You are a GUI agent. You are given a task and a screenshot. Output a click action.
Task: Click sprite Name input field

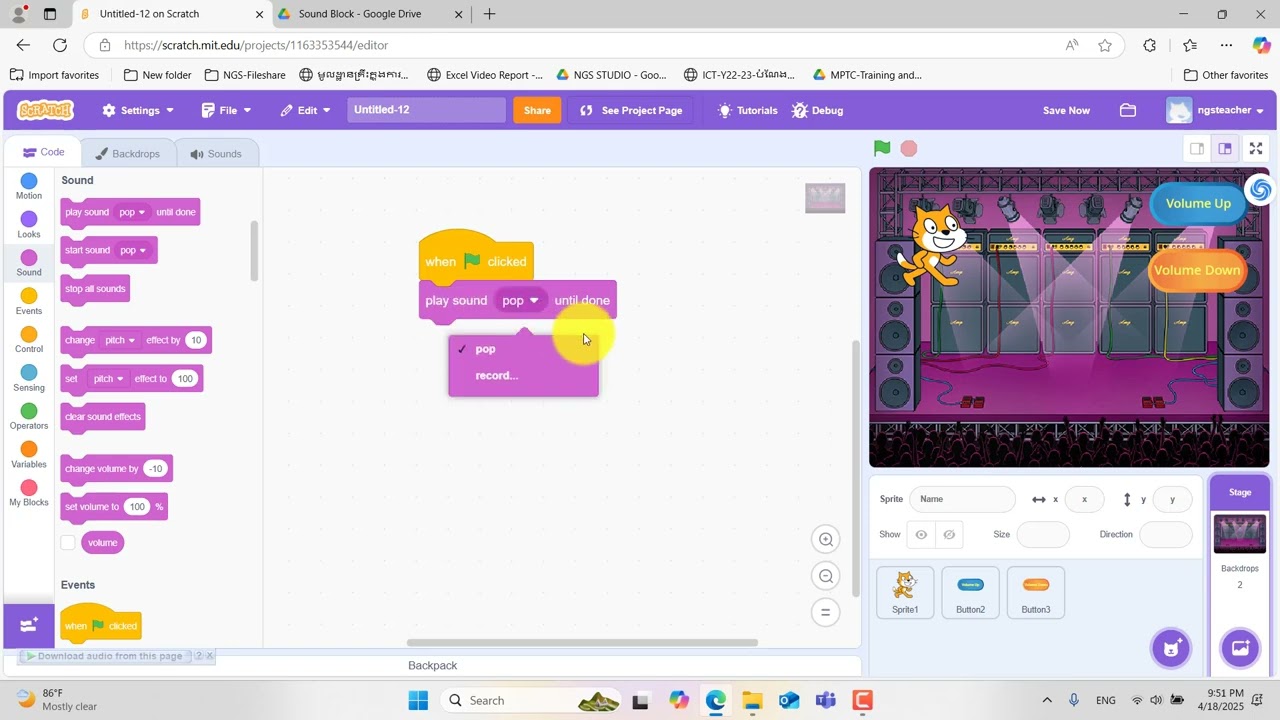(x=962, y=499)
